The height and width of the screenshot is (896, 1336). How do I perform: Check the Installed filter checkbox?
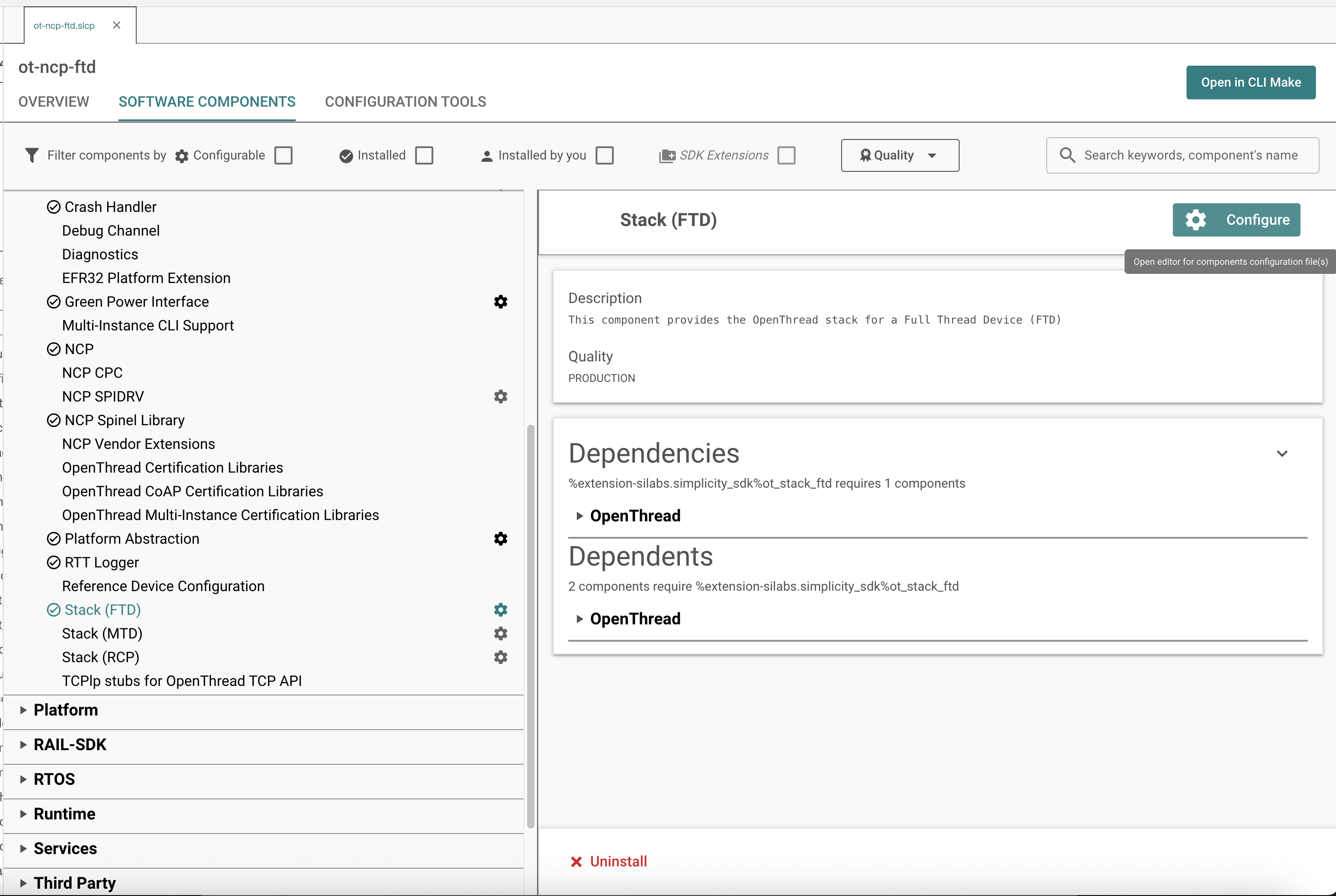point(424,155)
